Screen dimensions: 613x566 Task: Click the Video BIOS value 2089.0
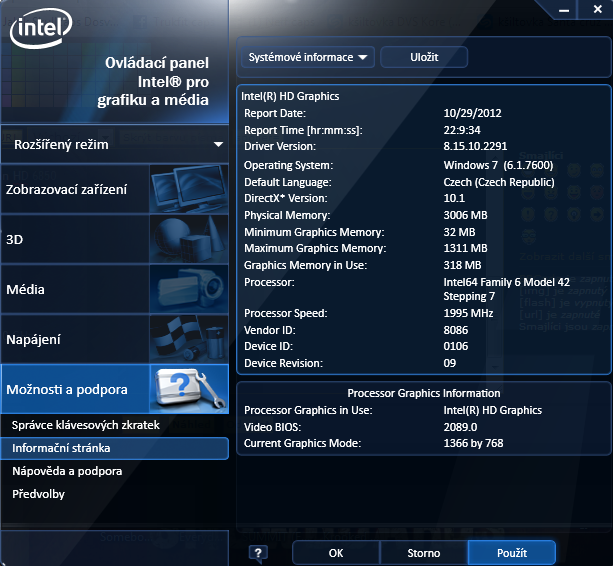click(460, 427)
